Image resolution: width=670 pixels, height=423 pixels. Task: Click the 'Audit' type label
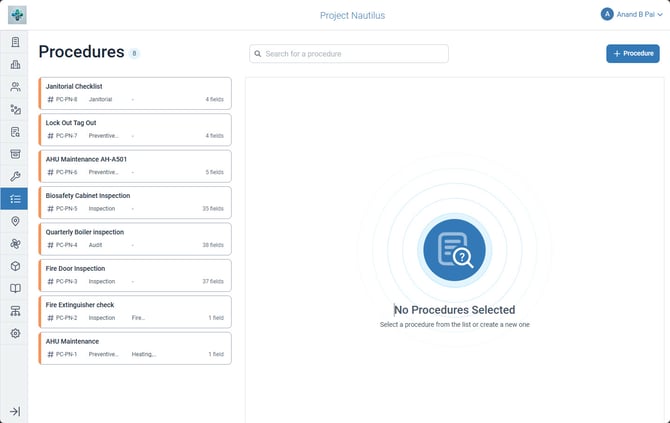95,245
